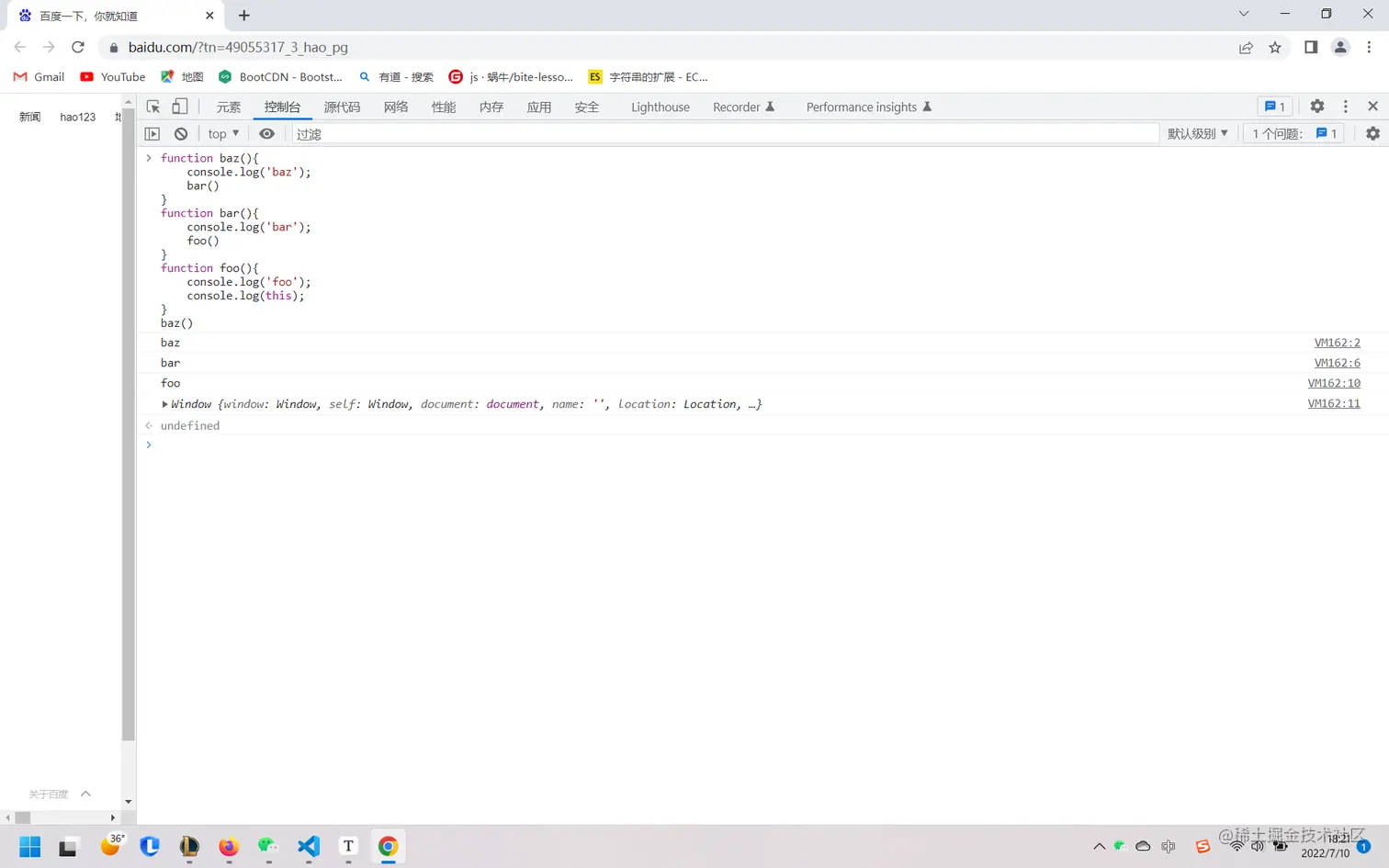Open the live expression eye icon
Screen dimensions: 1389x868
pyautogui.click(x=266, y=134)
